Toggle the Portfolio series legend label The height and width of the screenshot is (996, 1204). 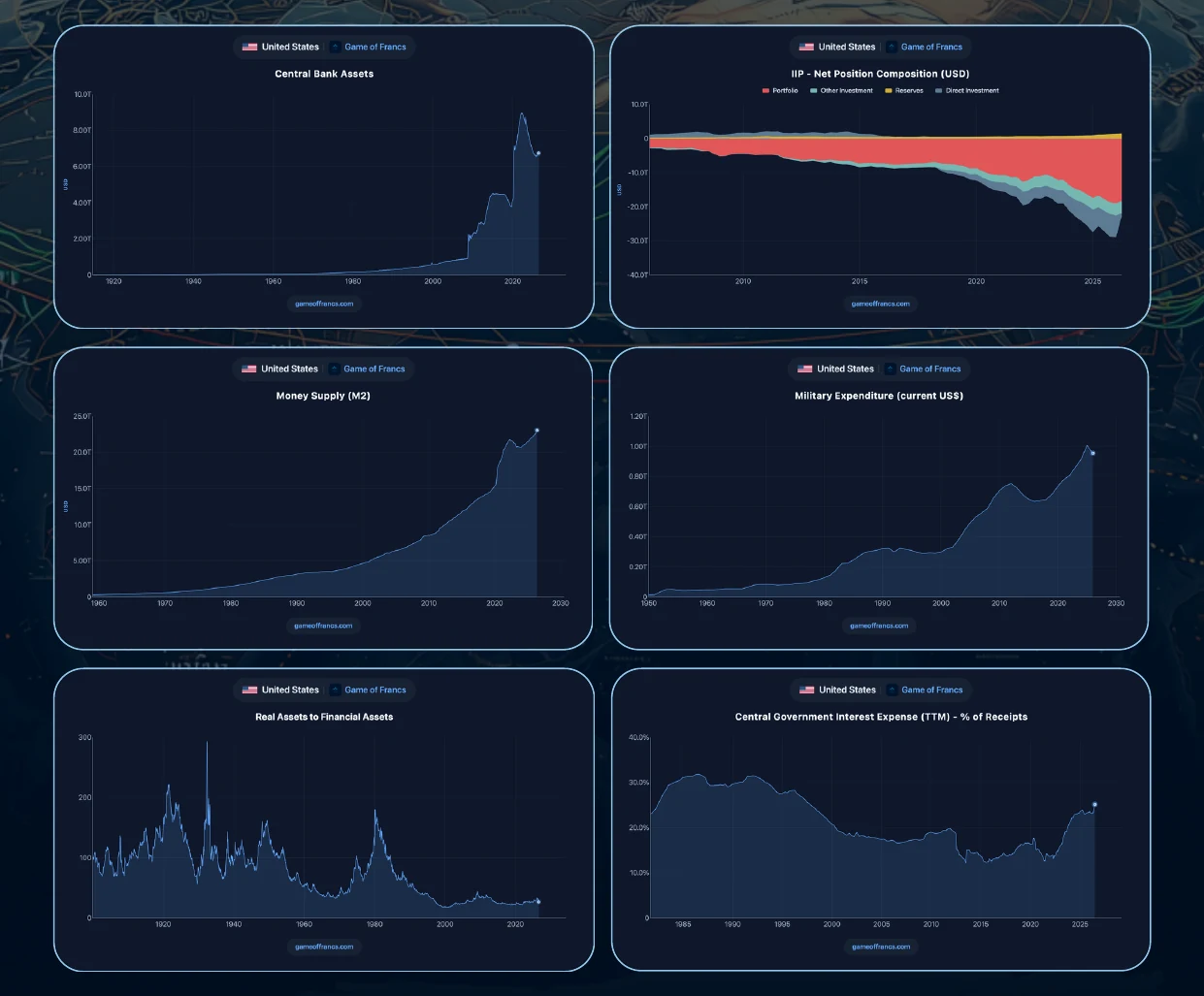785,90
